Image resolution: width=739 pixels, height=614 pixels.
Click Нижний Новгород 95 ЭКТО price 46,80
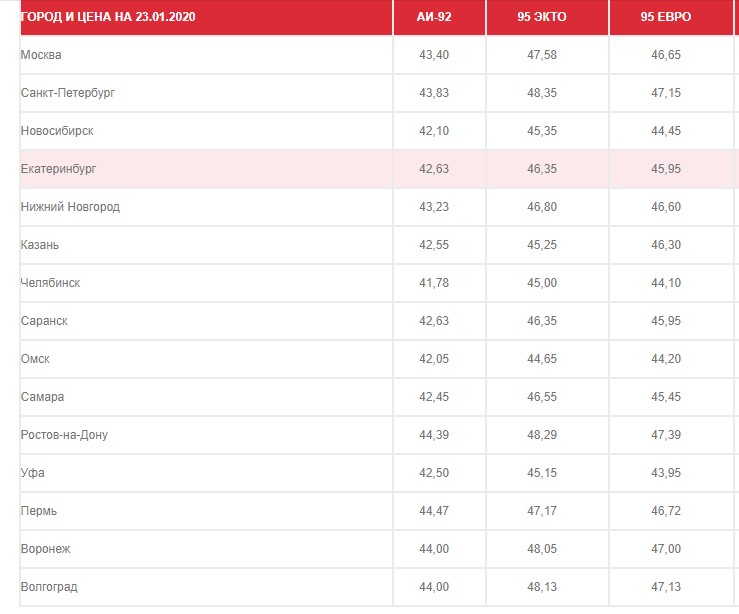click(542, 207)
